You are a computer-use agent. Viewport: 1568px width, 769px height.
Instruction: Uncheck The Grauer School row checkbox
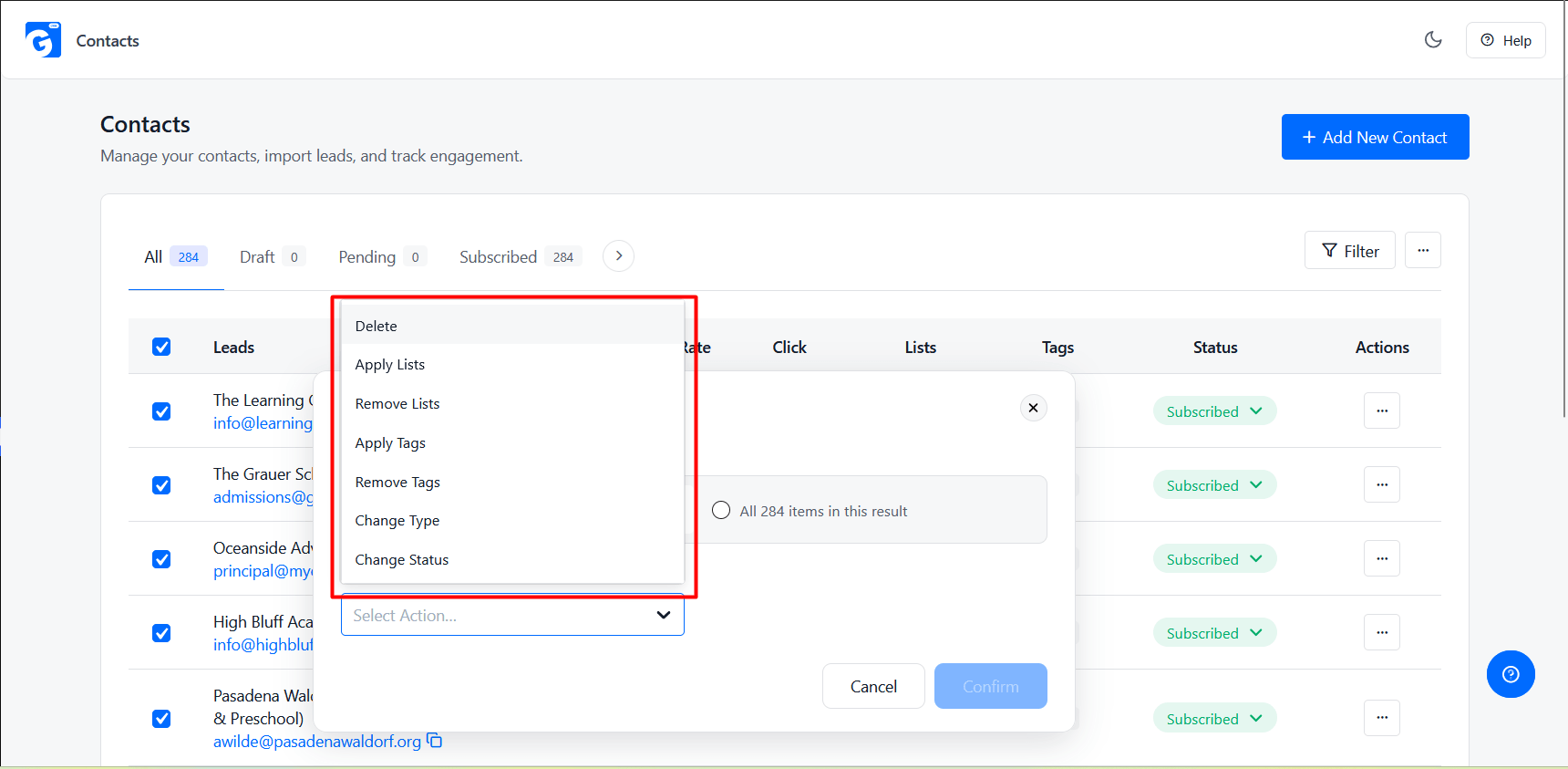161,485
